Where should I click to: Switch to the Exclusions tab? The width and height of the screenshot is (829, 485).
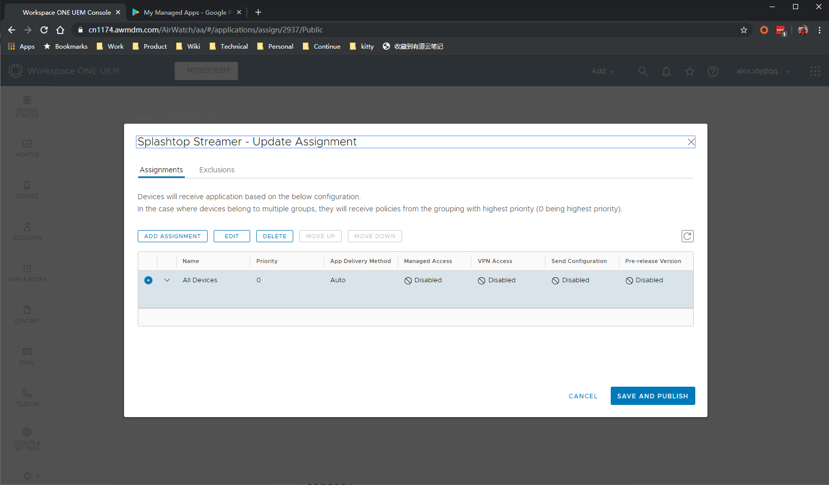tap(217, 170)
